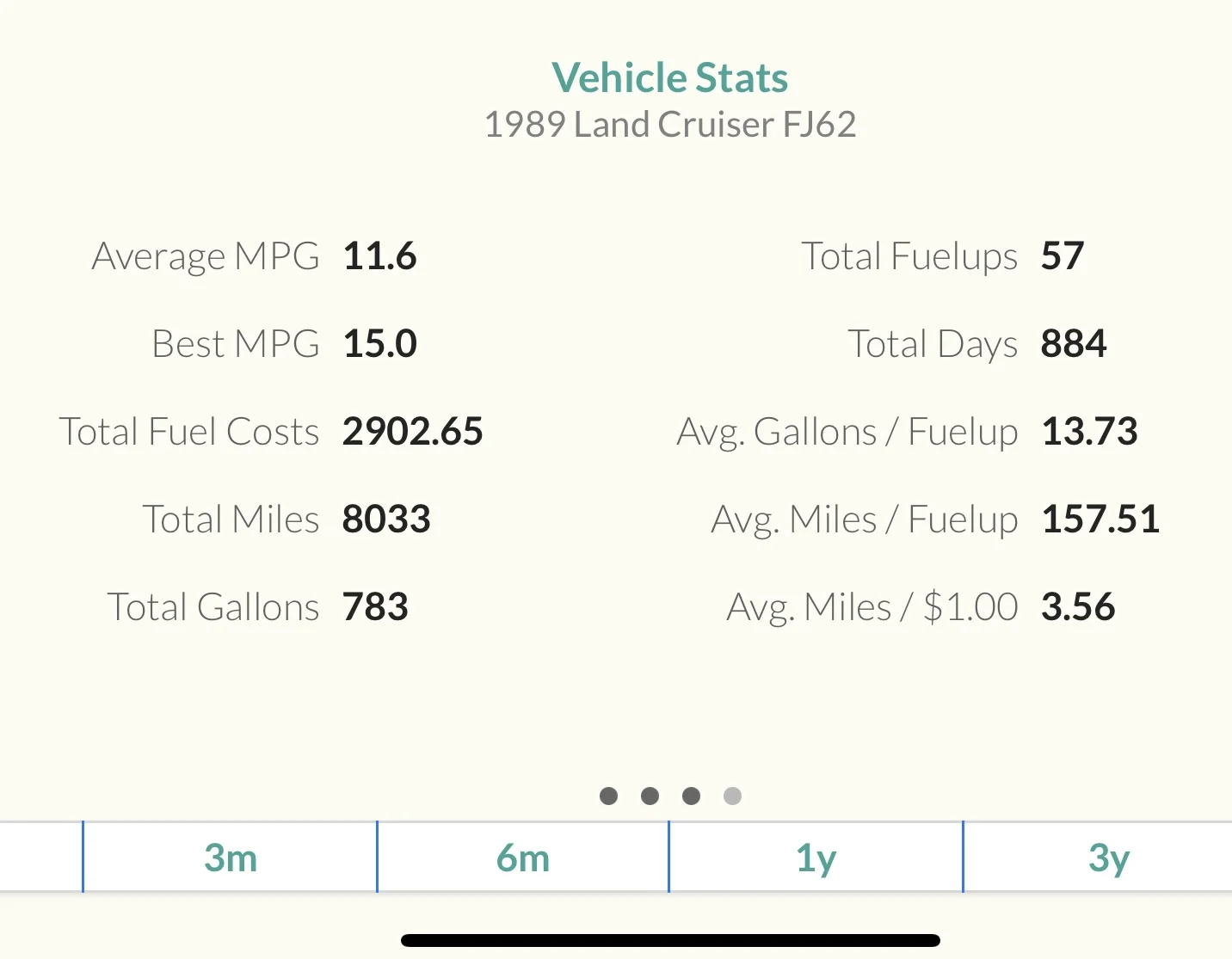Screen dimensions: 1232x959
Task: Tap the Total Fuelups value 57
Action: (1063, 256)
